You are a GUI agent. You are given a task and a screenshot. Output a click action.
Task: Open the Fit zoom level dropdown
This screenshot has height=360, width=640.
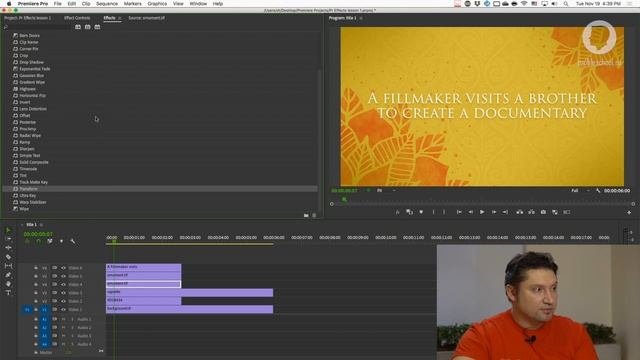click(x=386, y=191)
